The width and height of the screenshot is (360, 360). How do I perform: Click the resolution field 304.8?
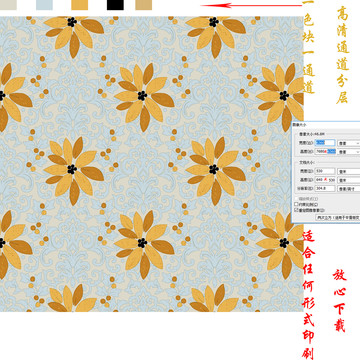325,188
